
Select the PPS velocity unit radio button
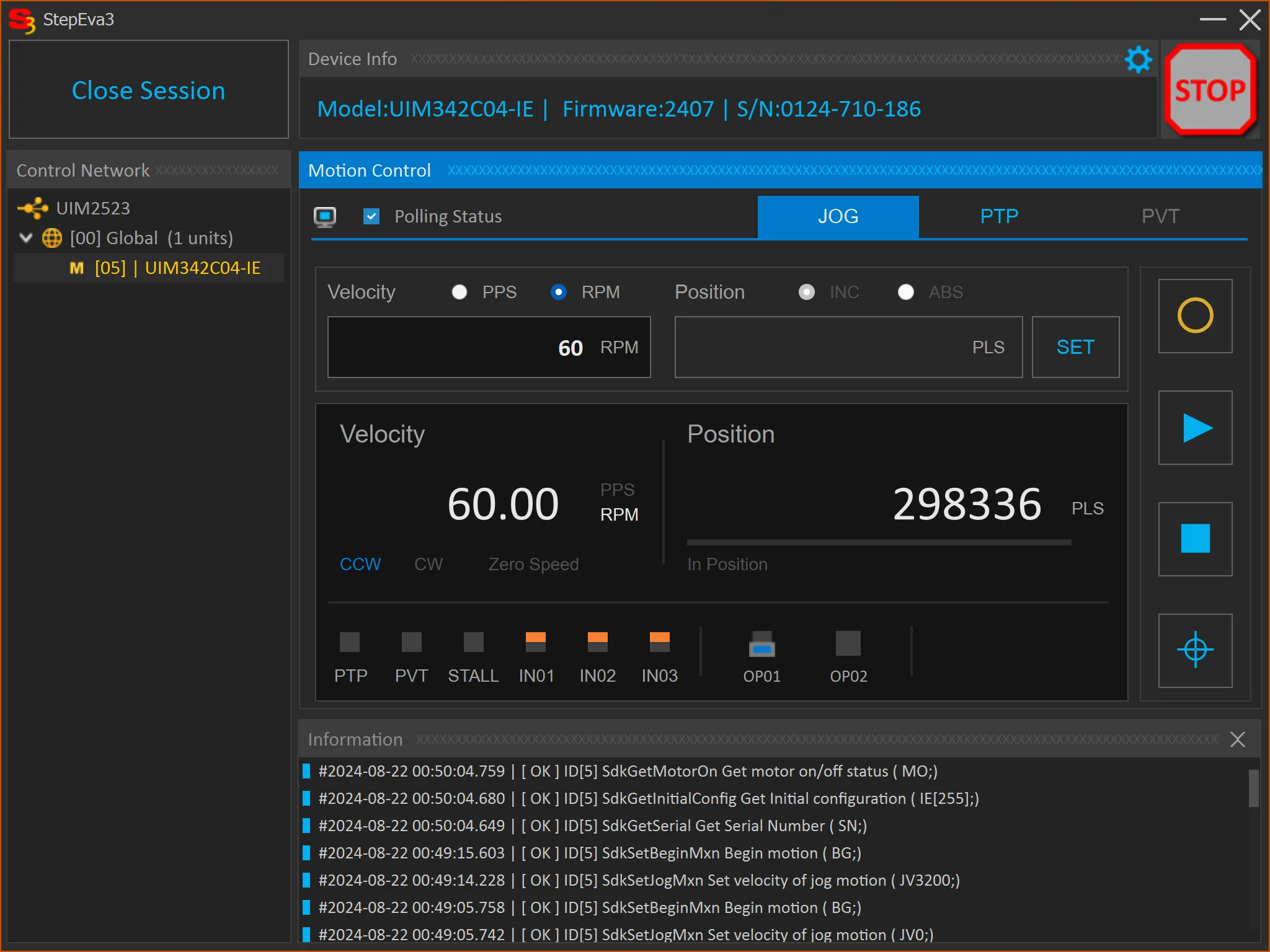click(460, 292)
